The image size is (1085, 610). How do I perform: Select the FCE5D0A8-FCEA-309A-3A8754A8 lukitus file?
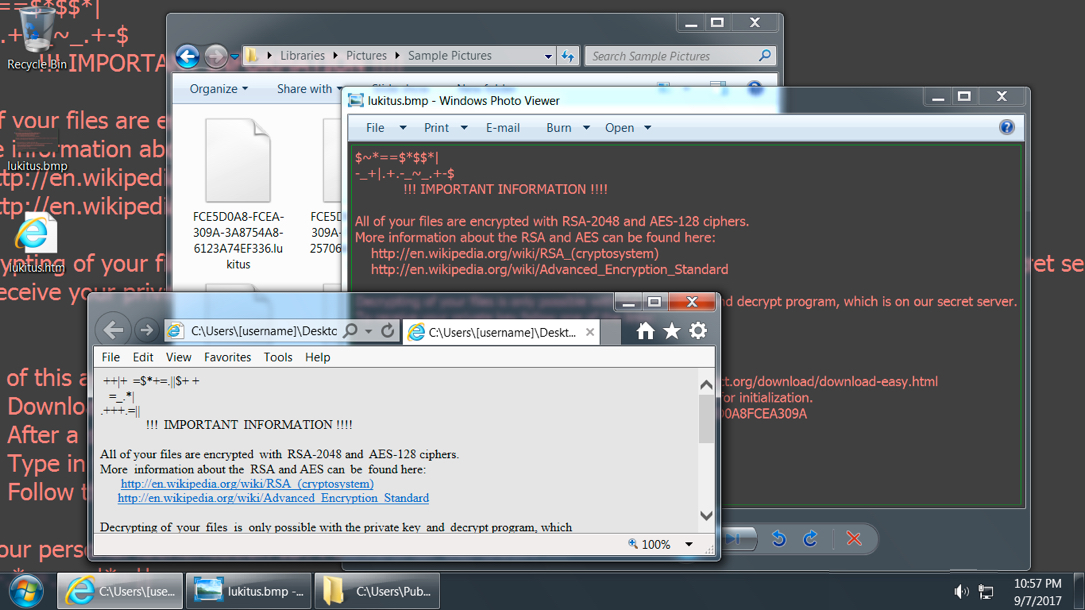click(x=238, y=195)
